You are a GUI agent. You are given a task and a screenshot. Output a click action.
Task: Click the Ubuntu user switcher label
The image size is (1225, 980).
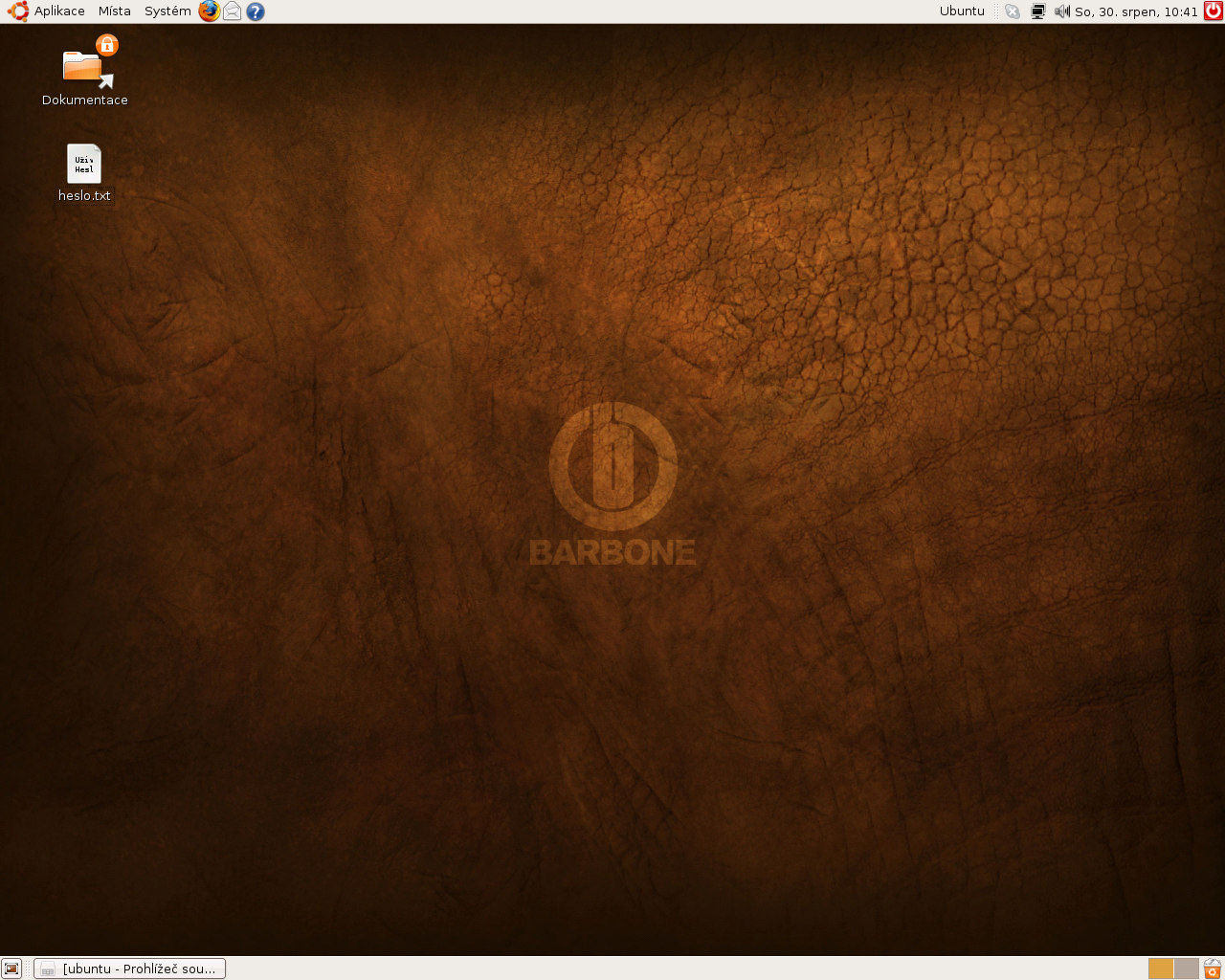(x=962, y=11)
